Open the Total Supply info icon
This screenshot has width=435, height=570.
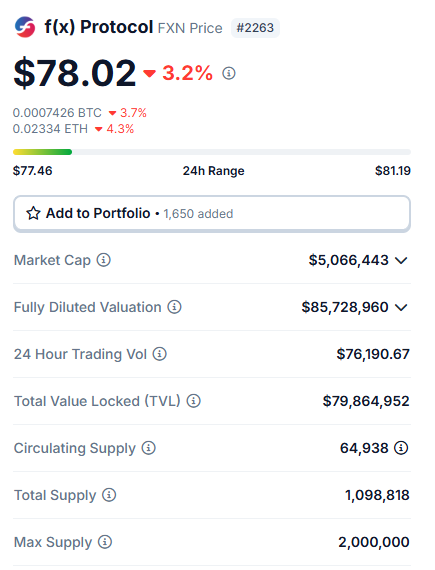pyautogui.click(x=109, y=495)
